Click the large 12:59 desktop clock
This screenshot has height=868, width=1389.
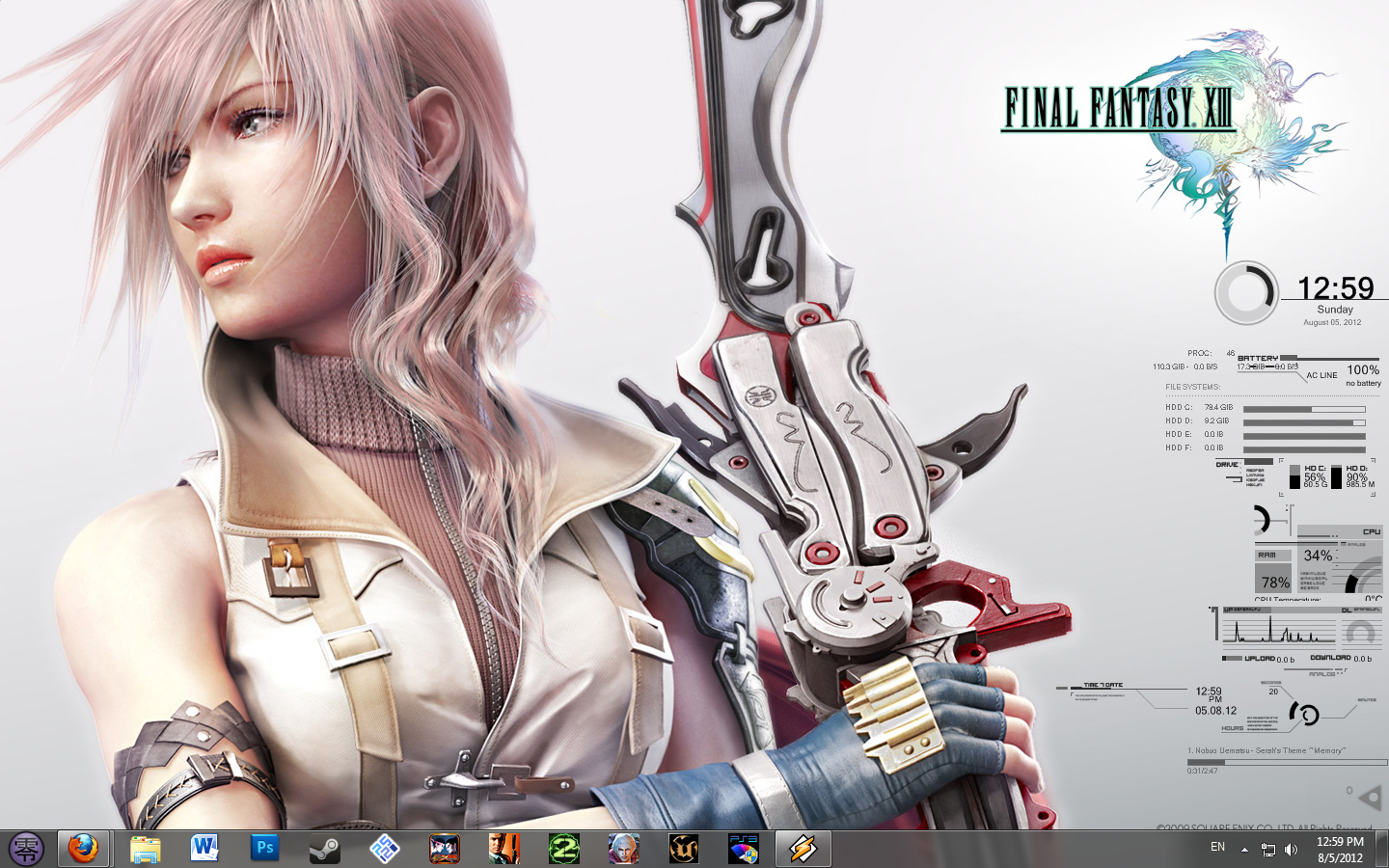click(1335, 287)
